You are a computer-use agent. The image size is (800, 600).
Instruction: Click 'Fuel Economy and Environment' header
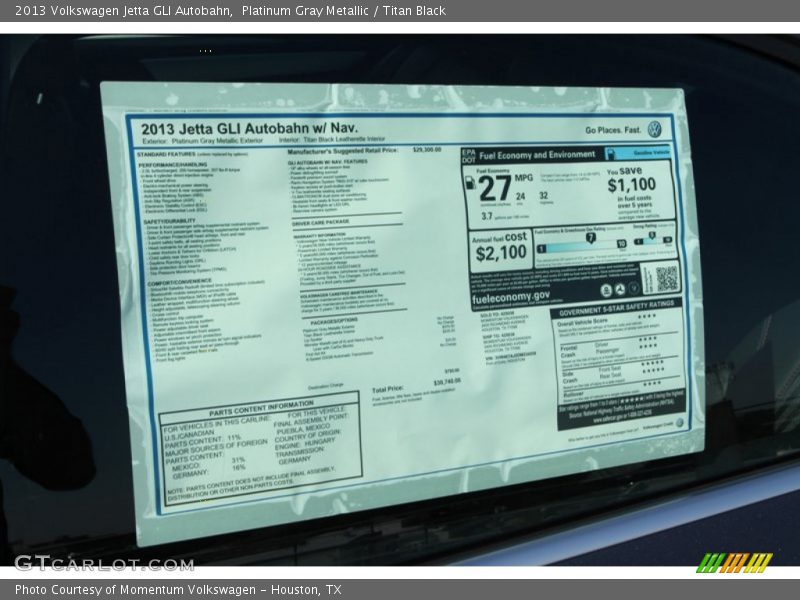tap(537, 155)
